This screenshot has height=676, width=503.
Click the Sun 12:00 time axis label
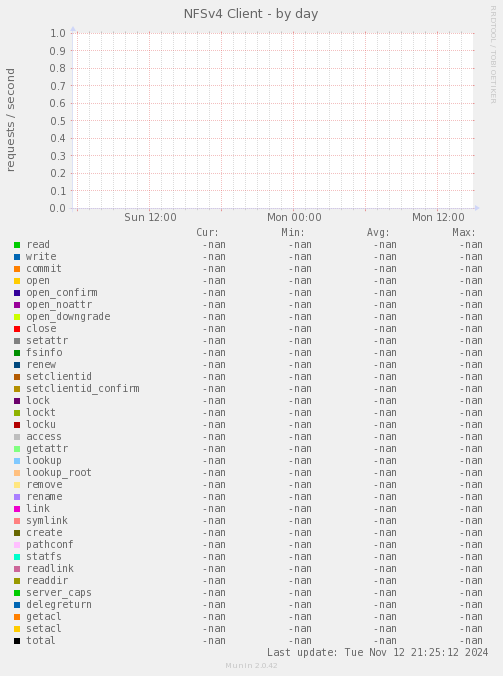click(150, 217)
